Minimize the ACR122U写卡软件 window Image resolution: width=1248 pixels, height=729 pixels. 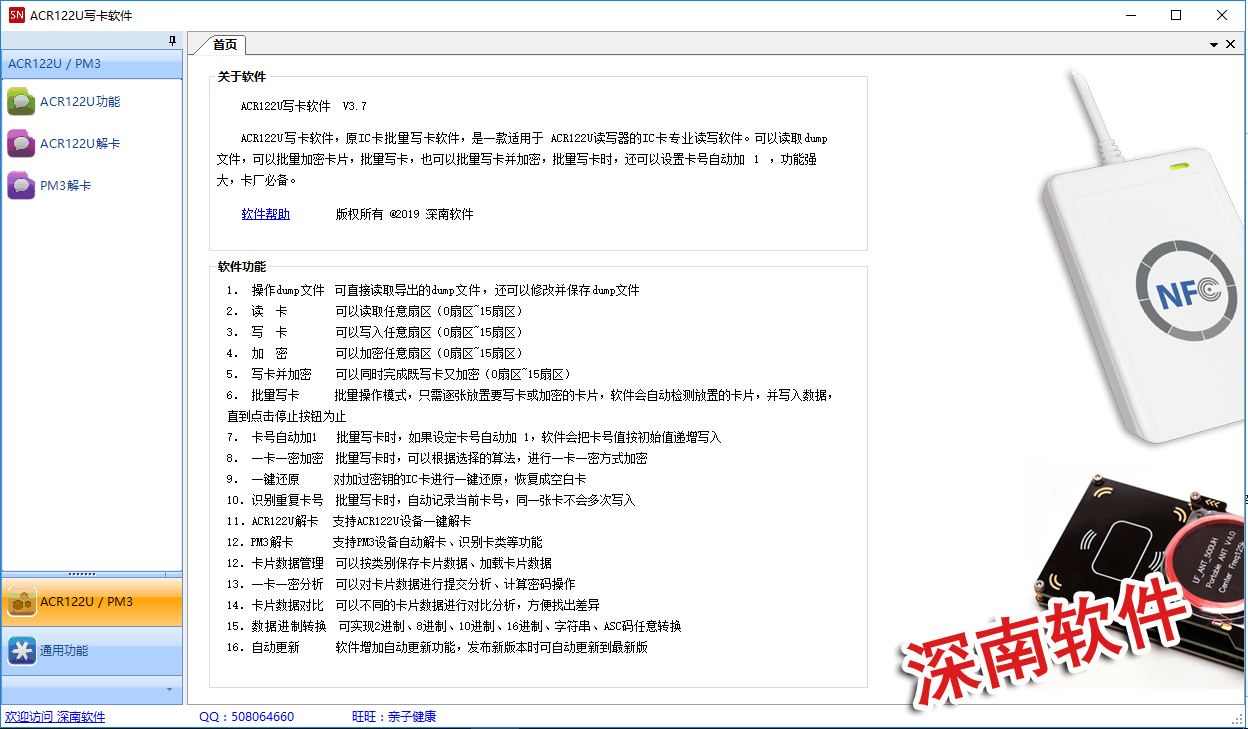(x=1130, y=15)
